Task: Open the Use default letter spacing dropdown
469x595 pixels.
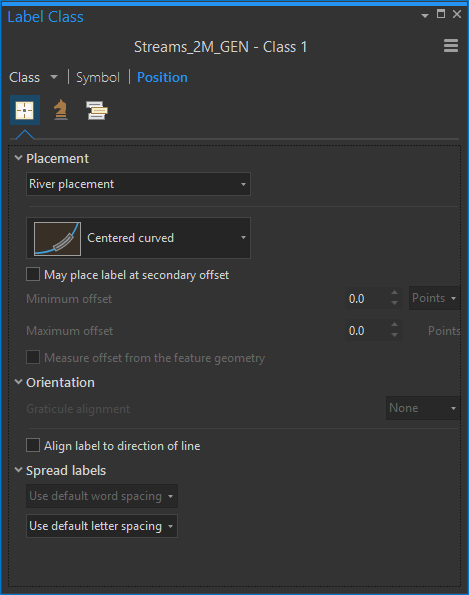Action: click(x=102, y=526)
